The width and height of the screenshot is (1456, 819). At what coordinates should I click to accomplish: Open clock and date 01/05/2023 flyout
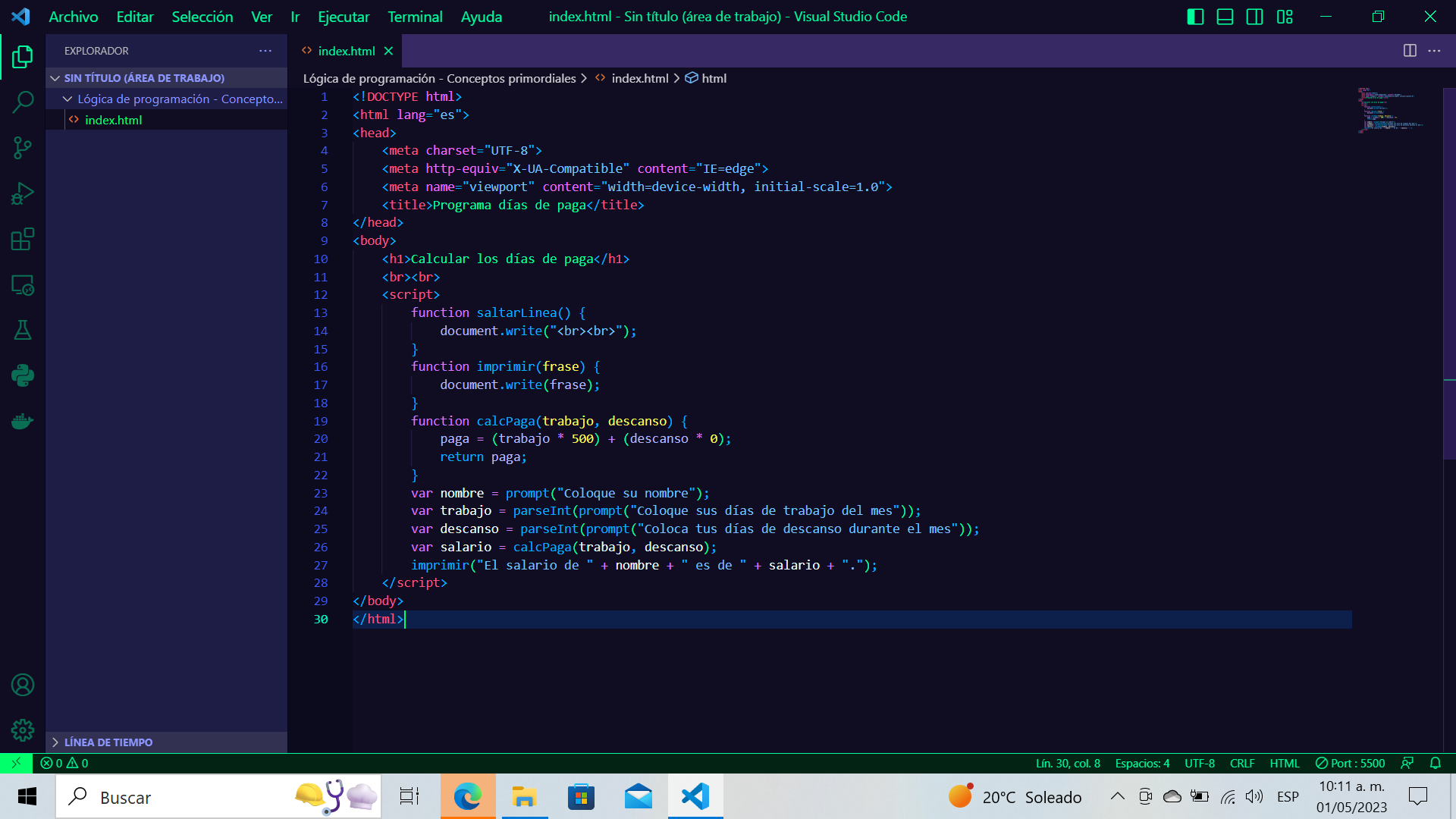pos(1351,796)
